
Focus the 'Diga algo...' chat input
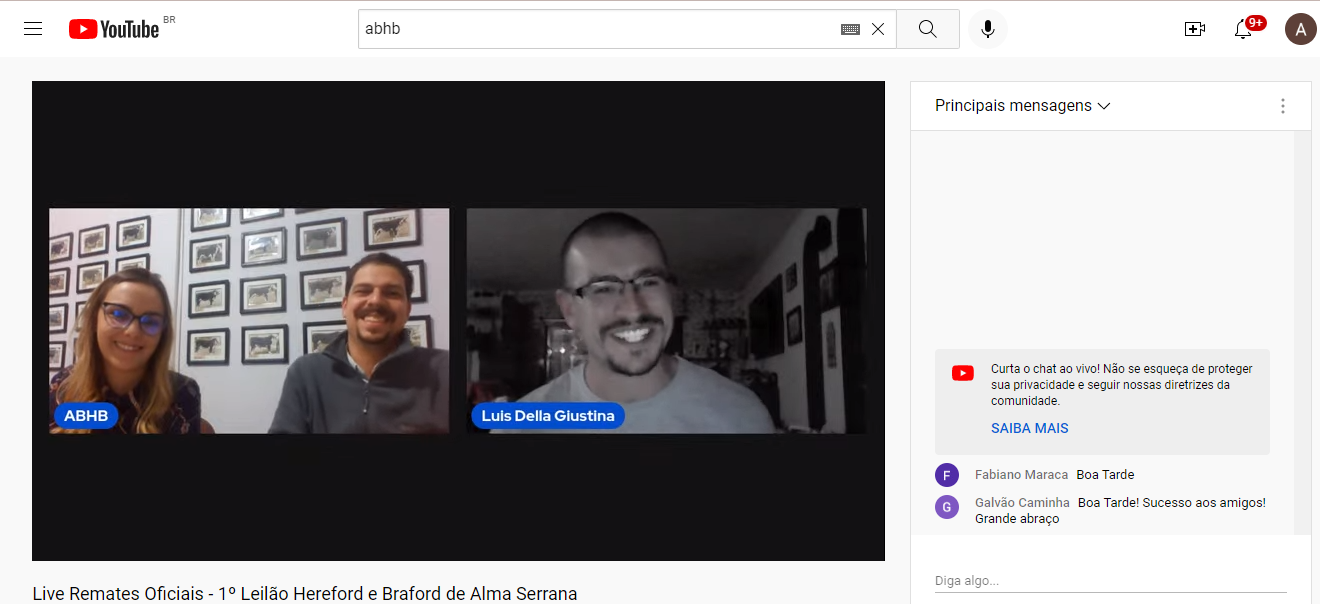pos(1110,581)
